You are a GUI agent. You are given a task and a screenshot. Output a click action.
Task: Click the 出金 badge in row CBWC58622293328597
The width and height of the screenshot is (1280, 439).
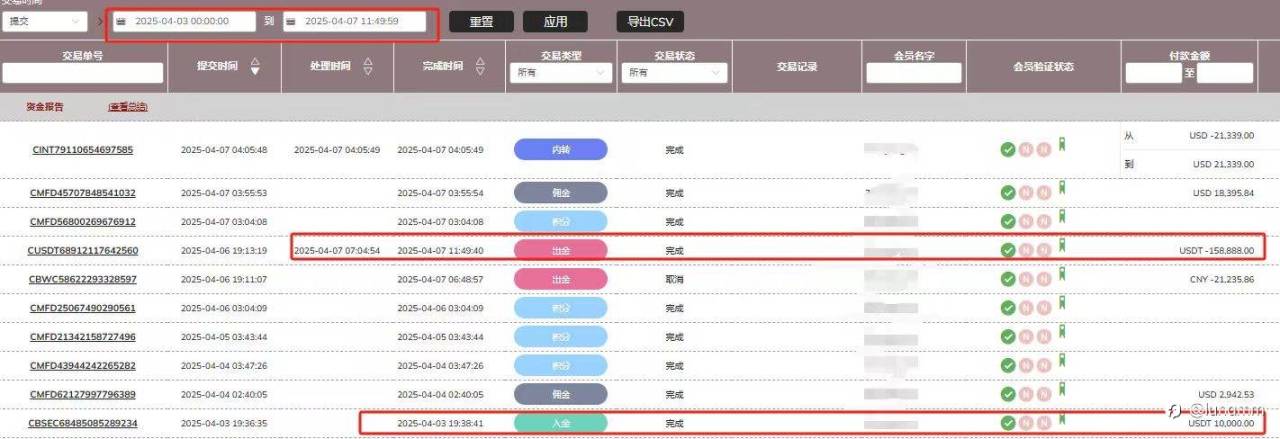560,279
